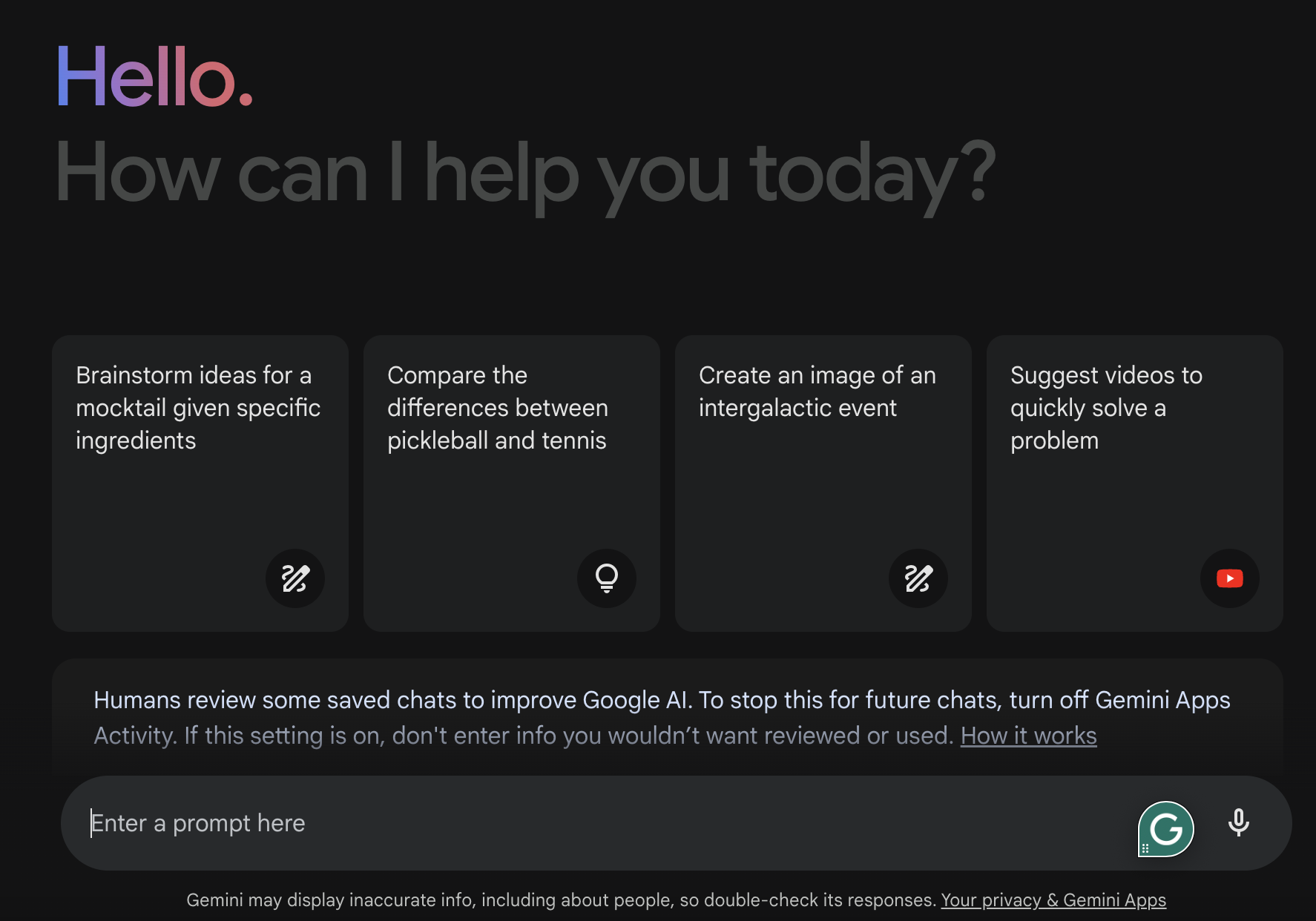Screen dimensions: 1316x921
Task: Start voice input with the microphone icon
Action: pyautogui.click(x=1237, y=822)
